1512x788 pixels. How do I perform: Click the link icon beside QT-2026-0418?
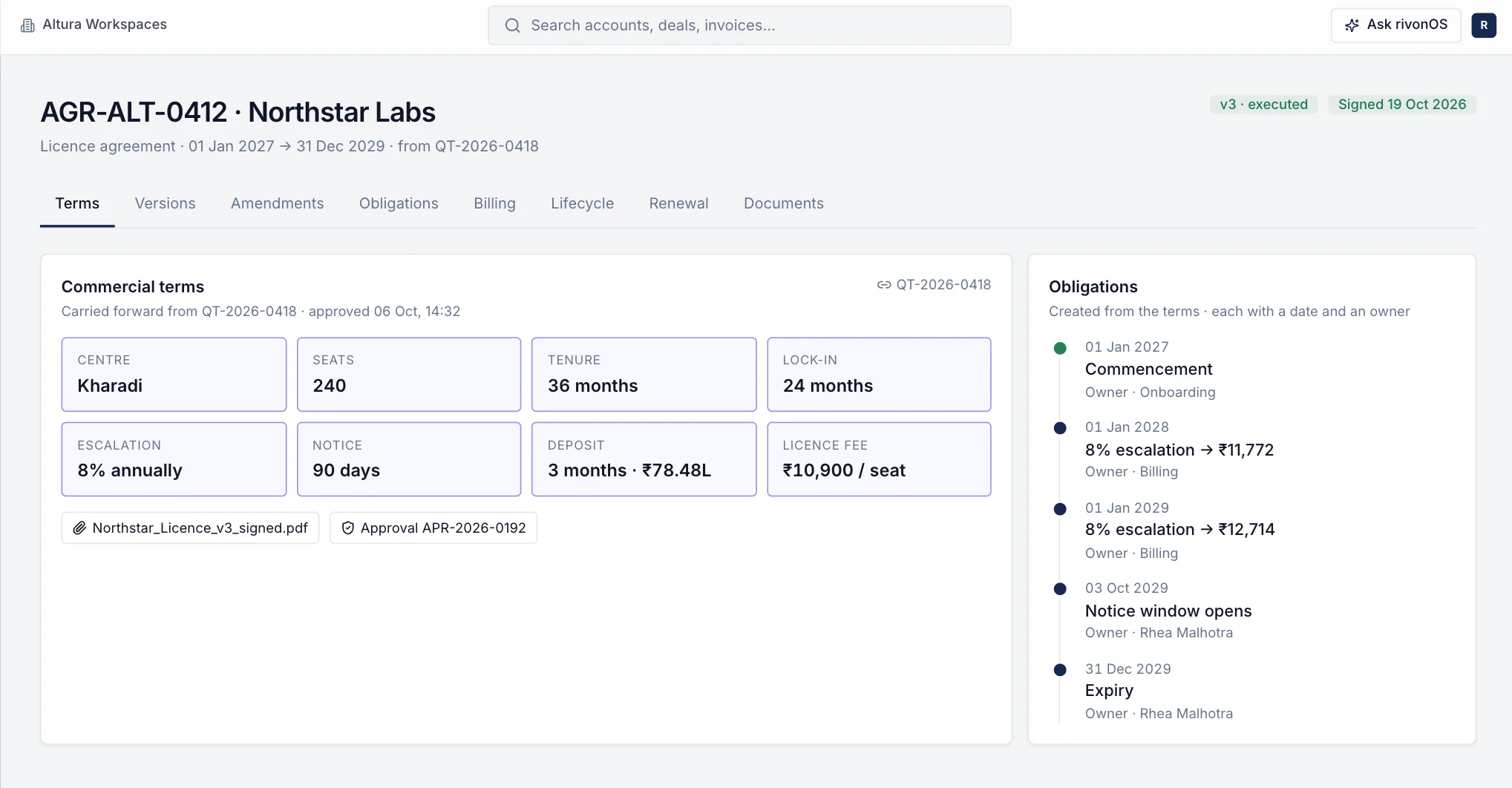tap(883, 285)
